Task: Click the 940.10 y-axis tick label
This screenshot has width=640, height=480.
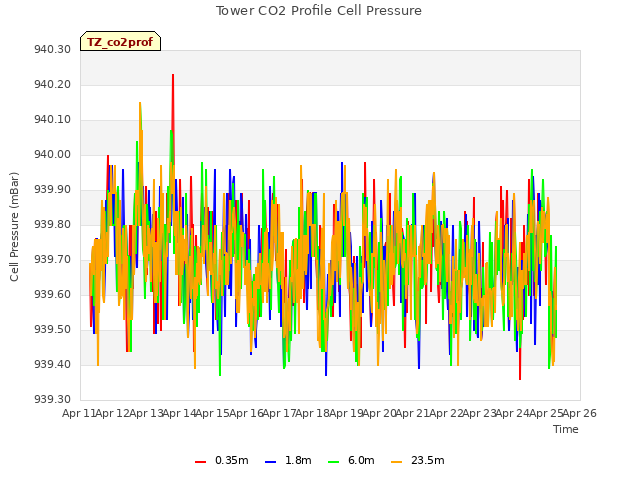Action: click(52, 120)
